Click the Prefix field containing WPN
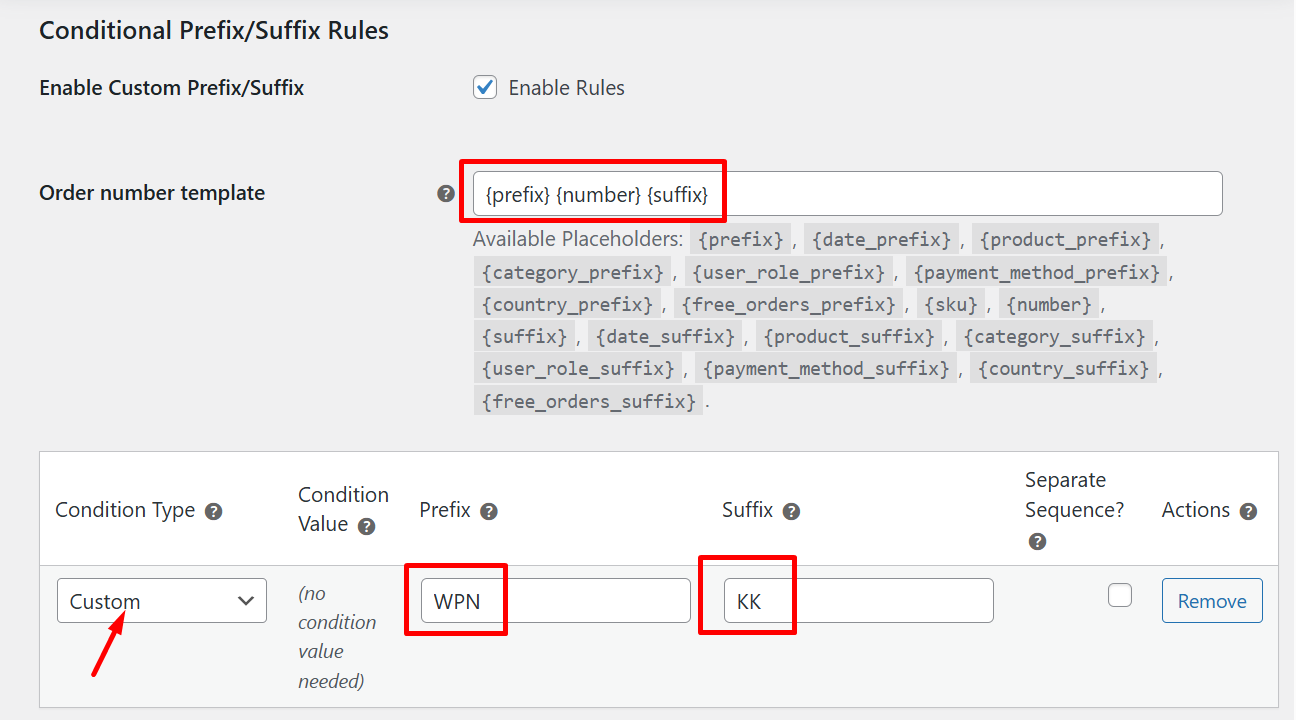1296x720 pixels. pos(550,600)
